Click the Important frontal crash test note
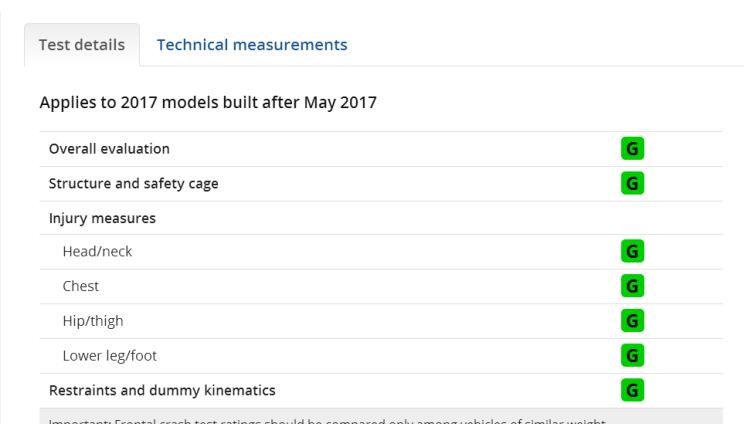744x424 pixels. coord(327,420)
